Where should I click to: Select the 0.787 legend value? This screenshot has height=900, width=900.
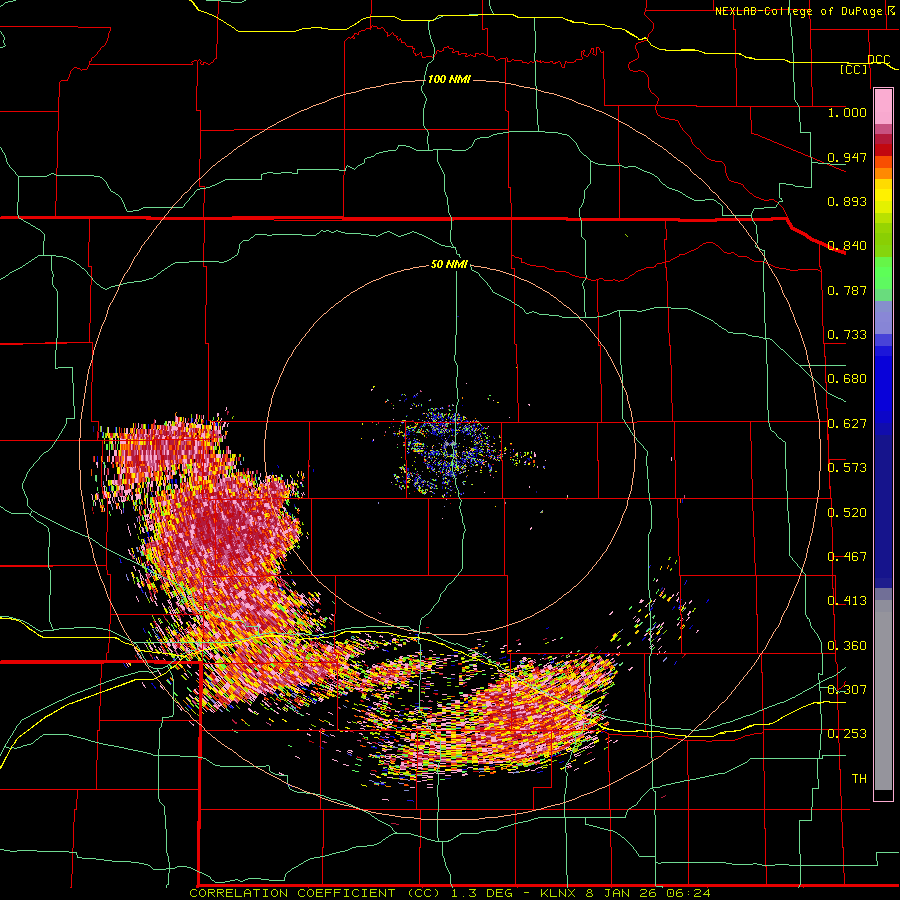(x=847, y=290)
